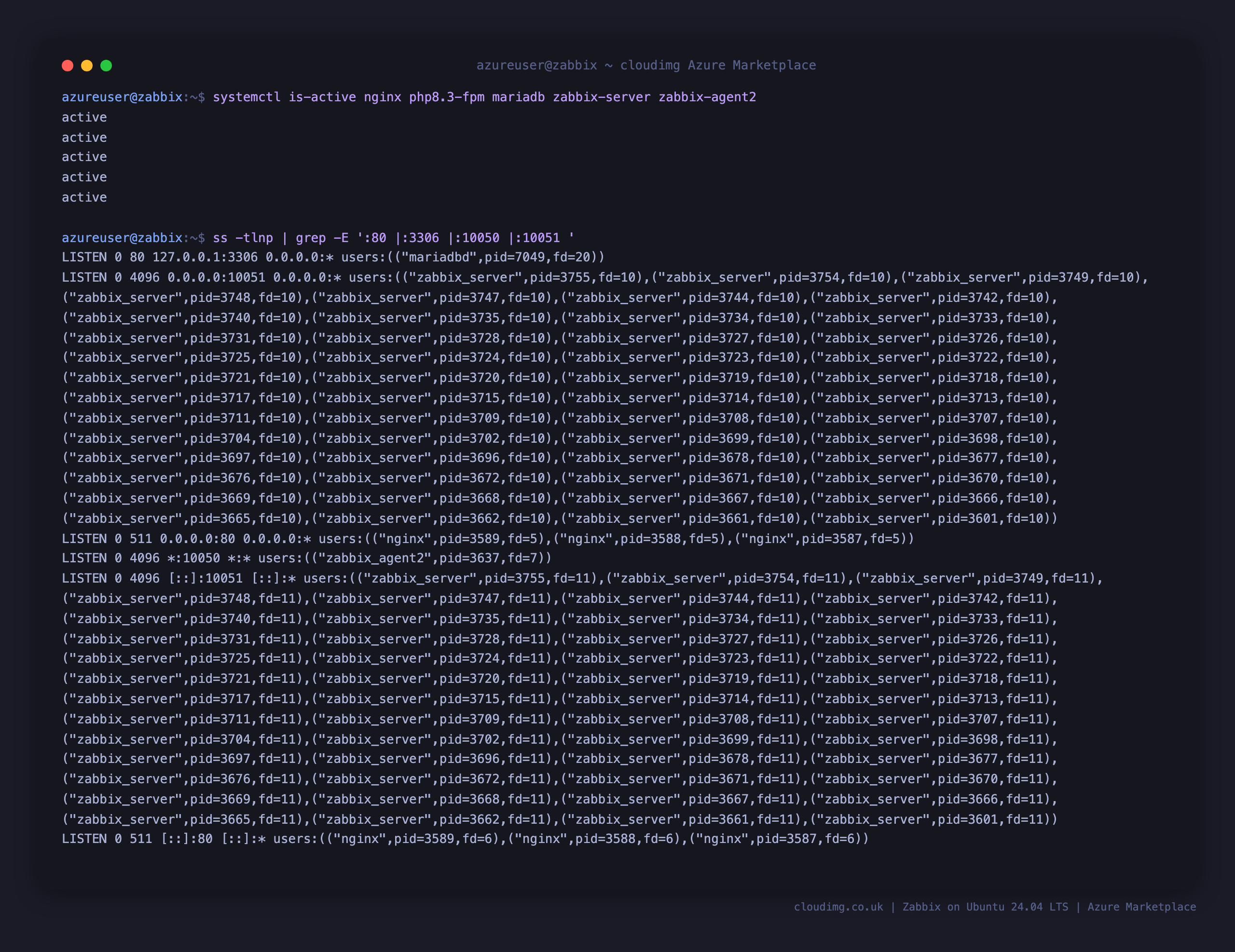Click the line starting with pid=3697,fd=11
This screenshot has height=952, width=1235.
pyautogui.click(x=560, y=759)
